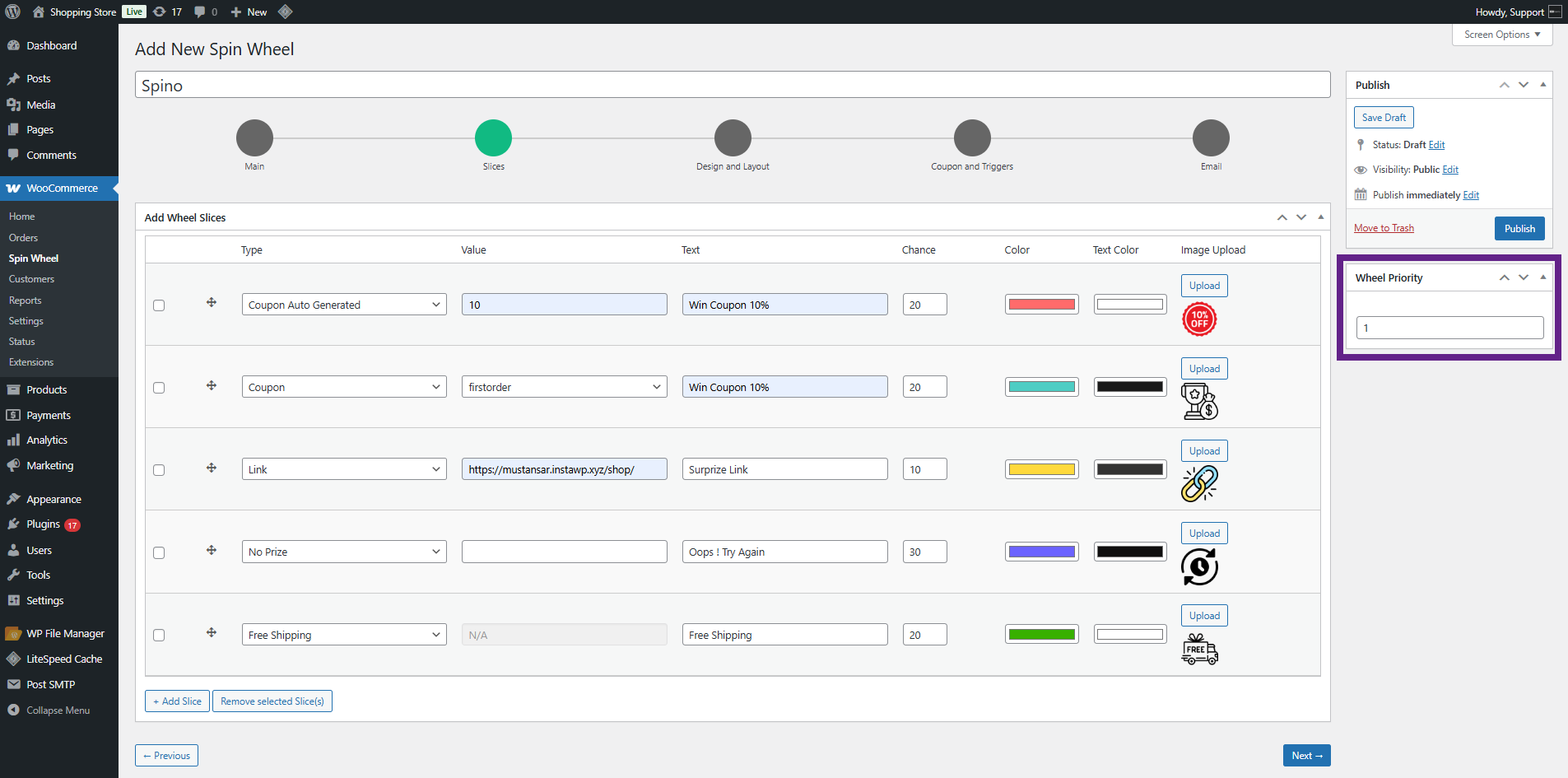Pick the red slice color swatch

pos(1042,305)
